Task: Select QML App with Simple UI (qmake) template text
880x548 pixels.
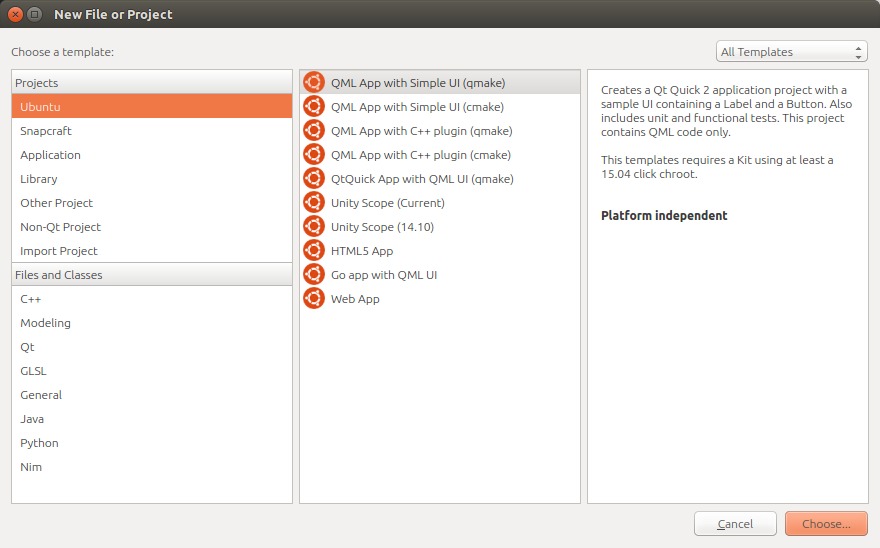Action: tap(418, 83)
